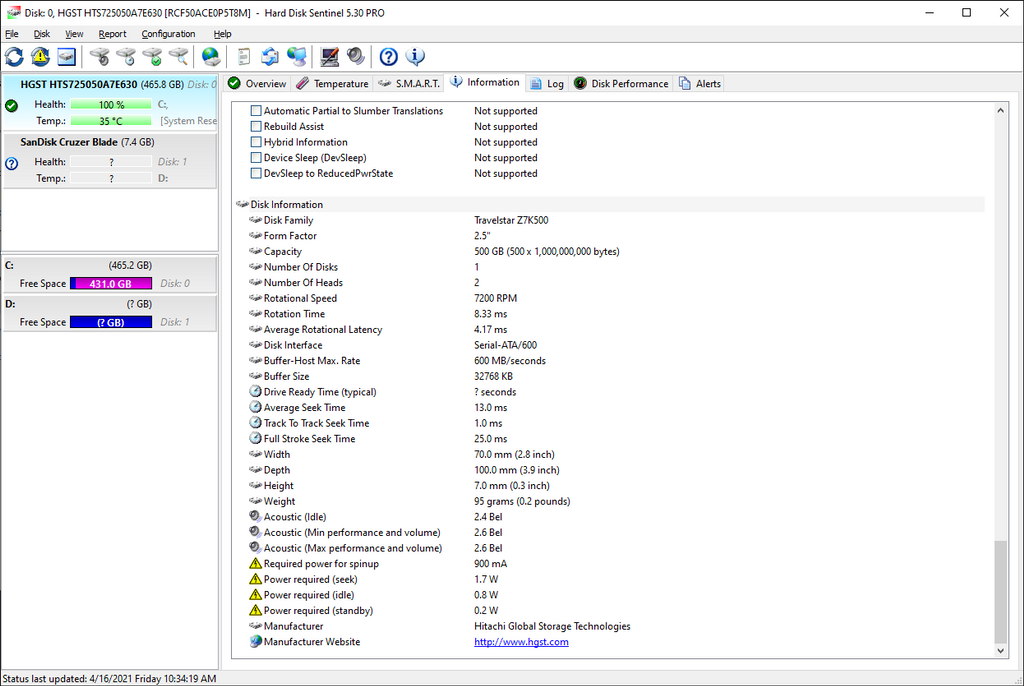This screenshot has width=1024, height=686.
Task: Click the status bar last updated text
Action: (109, 678)
